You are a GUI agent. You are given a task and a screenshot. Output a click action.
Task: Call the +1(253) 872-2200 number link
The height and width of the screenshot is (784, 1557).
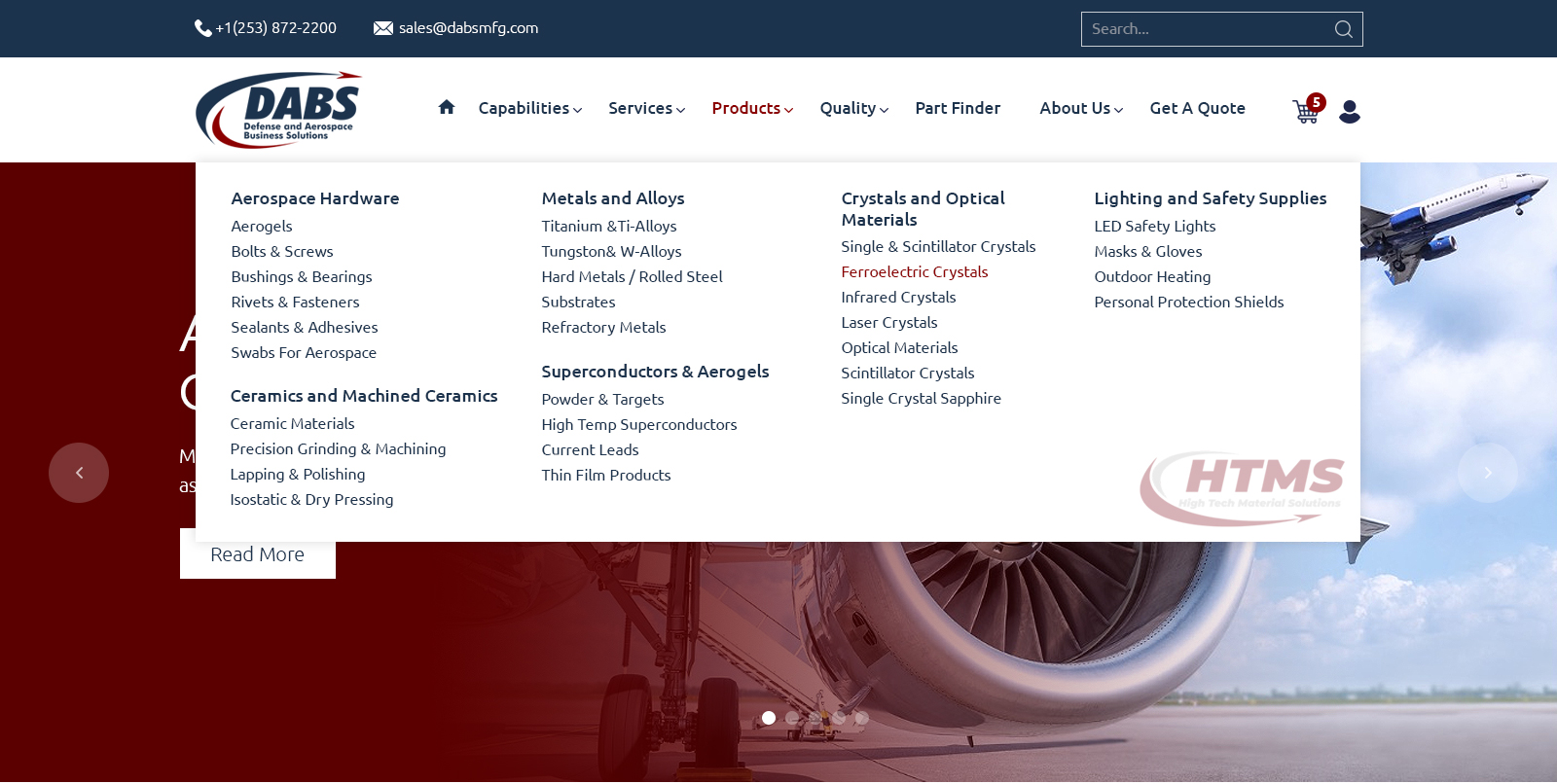pos(276,28)
